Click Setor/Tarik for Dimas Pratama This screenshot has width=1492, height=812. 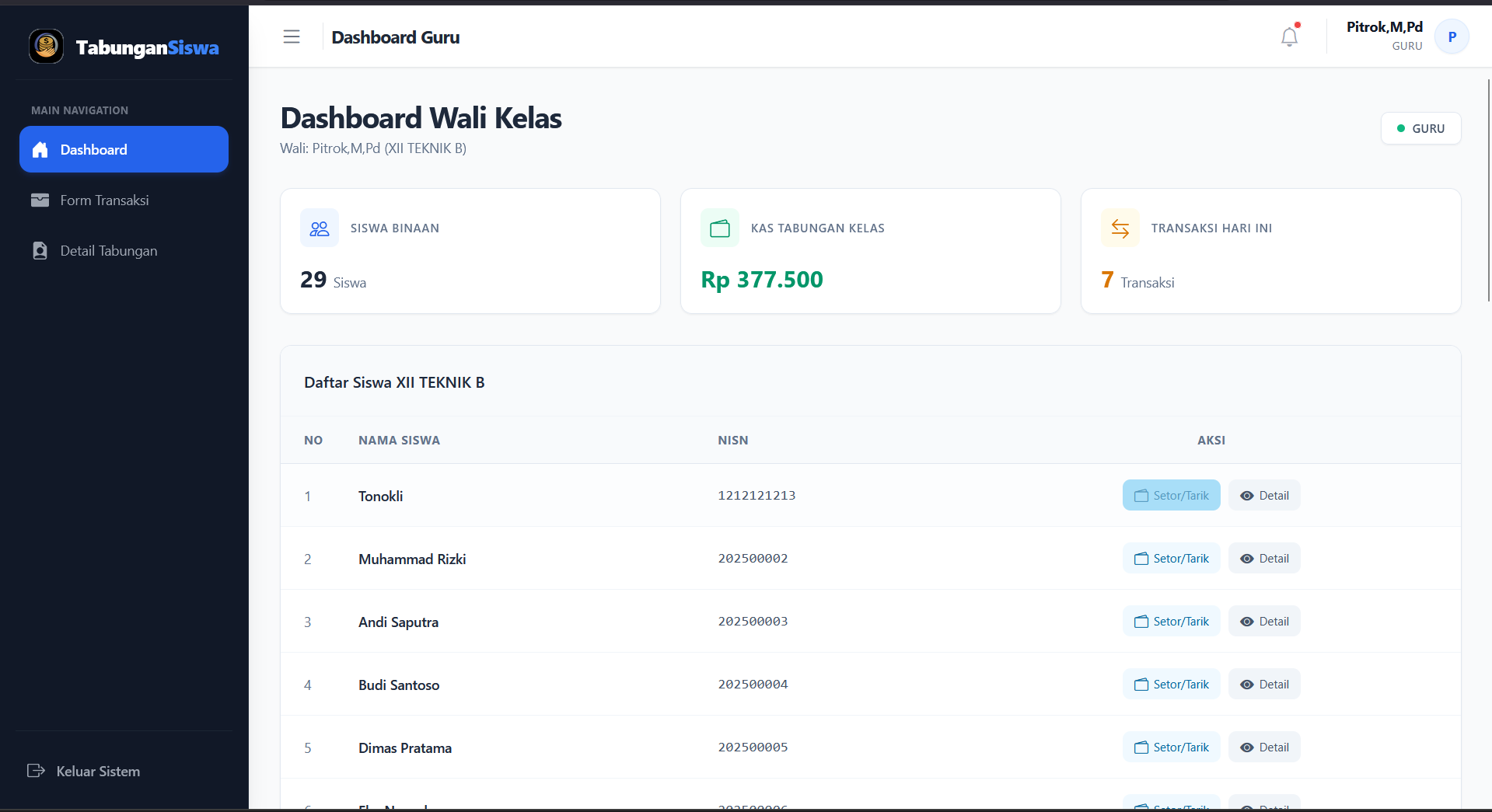point(1171,747)
